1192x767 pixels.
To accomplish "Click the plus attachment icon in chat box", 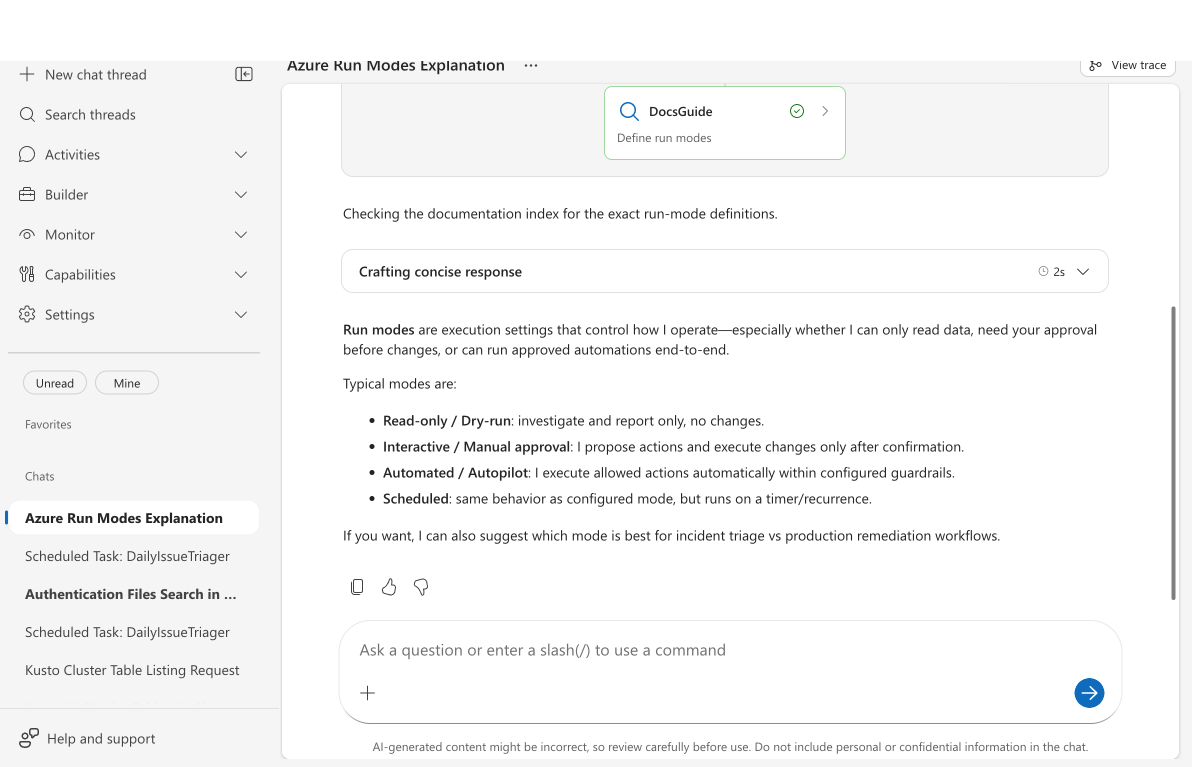I will pos(368,693).
